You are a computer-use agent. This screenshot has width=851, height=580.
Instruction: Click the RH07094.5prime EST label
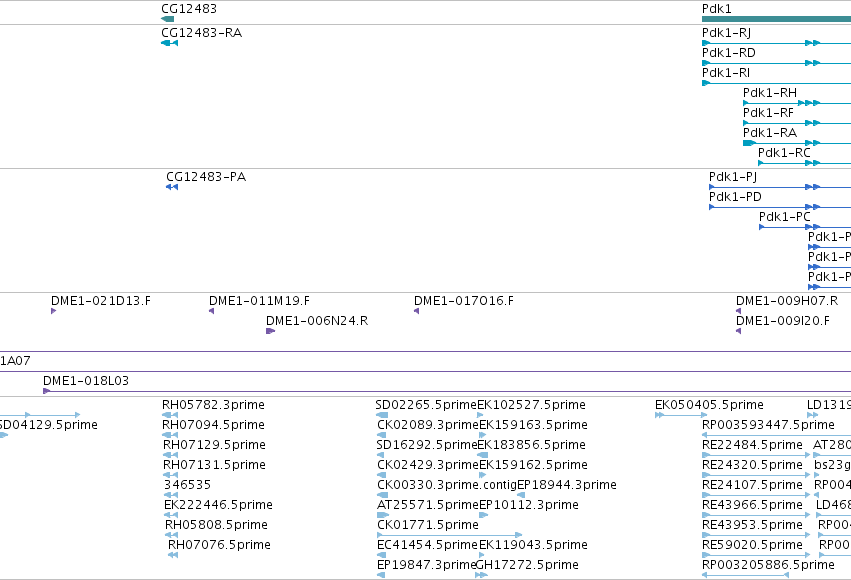pos(213,425)
